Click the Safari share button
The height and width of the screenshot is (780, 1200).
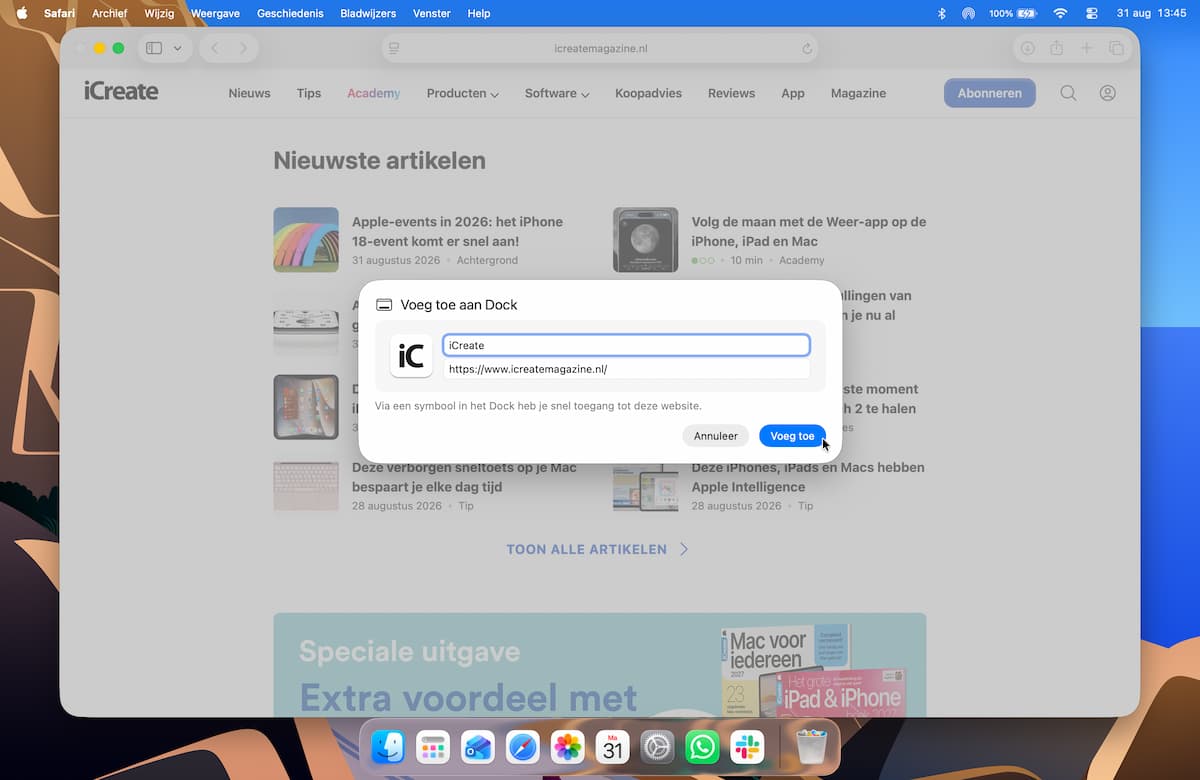tap(1056, 48)
